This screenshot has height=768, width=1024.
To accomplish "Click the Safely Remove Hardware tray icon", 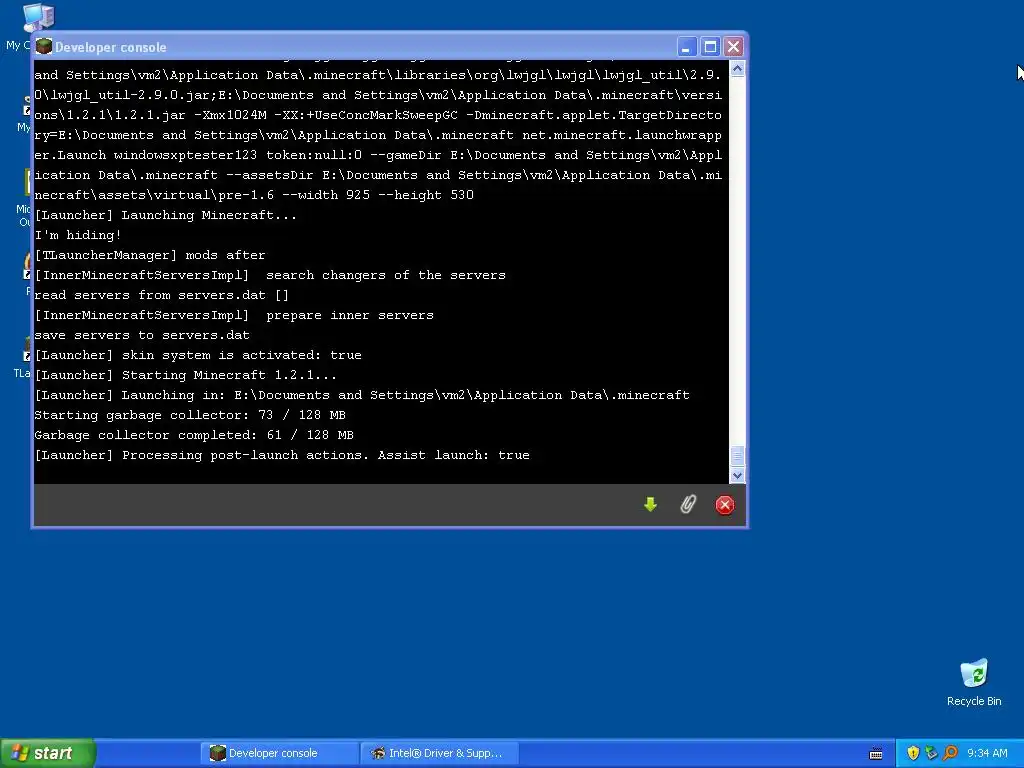I will pyautogui.click(x=931, y=753).
